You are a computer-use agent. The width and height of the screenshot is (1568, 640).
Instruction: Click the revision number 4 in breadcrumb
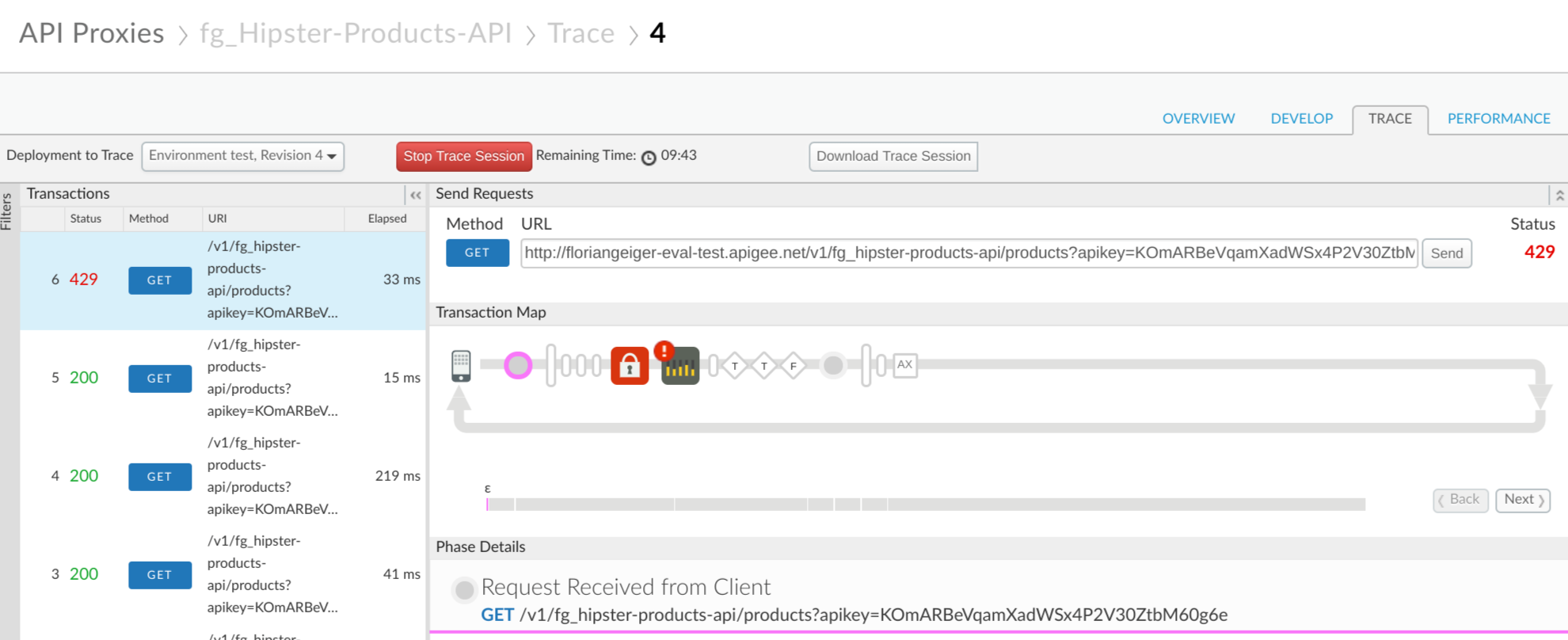(657, 33)
